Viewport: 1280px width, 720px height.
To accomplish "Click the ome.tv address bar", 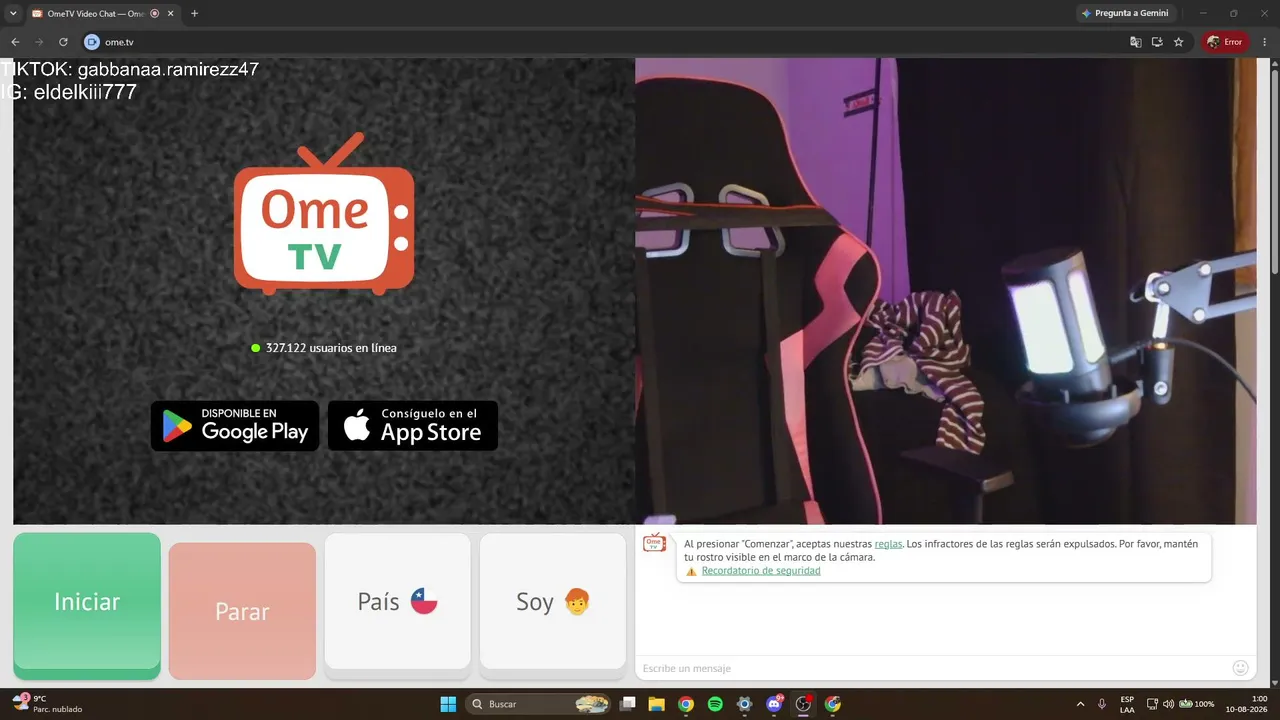I will pos(600,42).
